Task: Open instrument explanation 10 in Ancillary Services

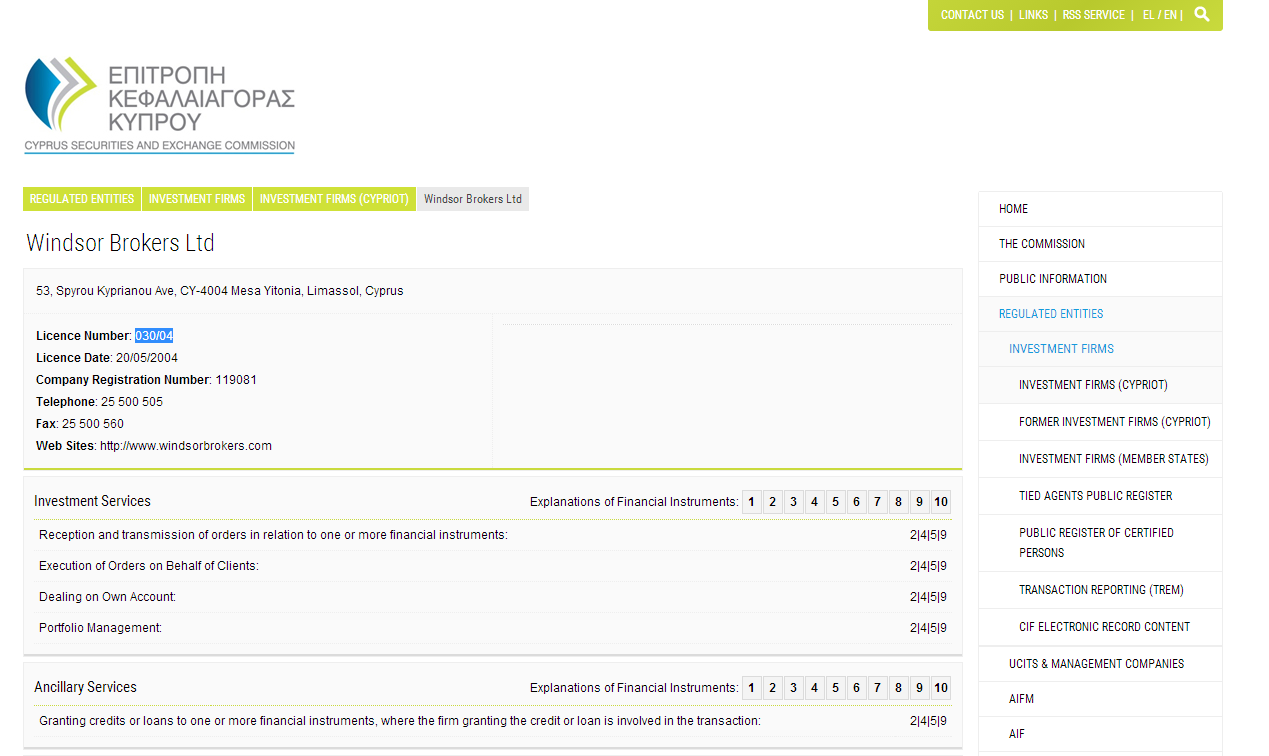Action: (x=941, y=688)
